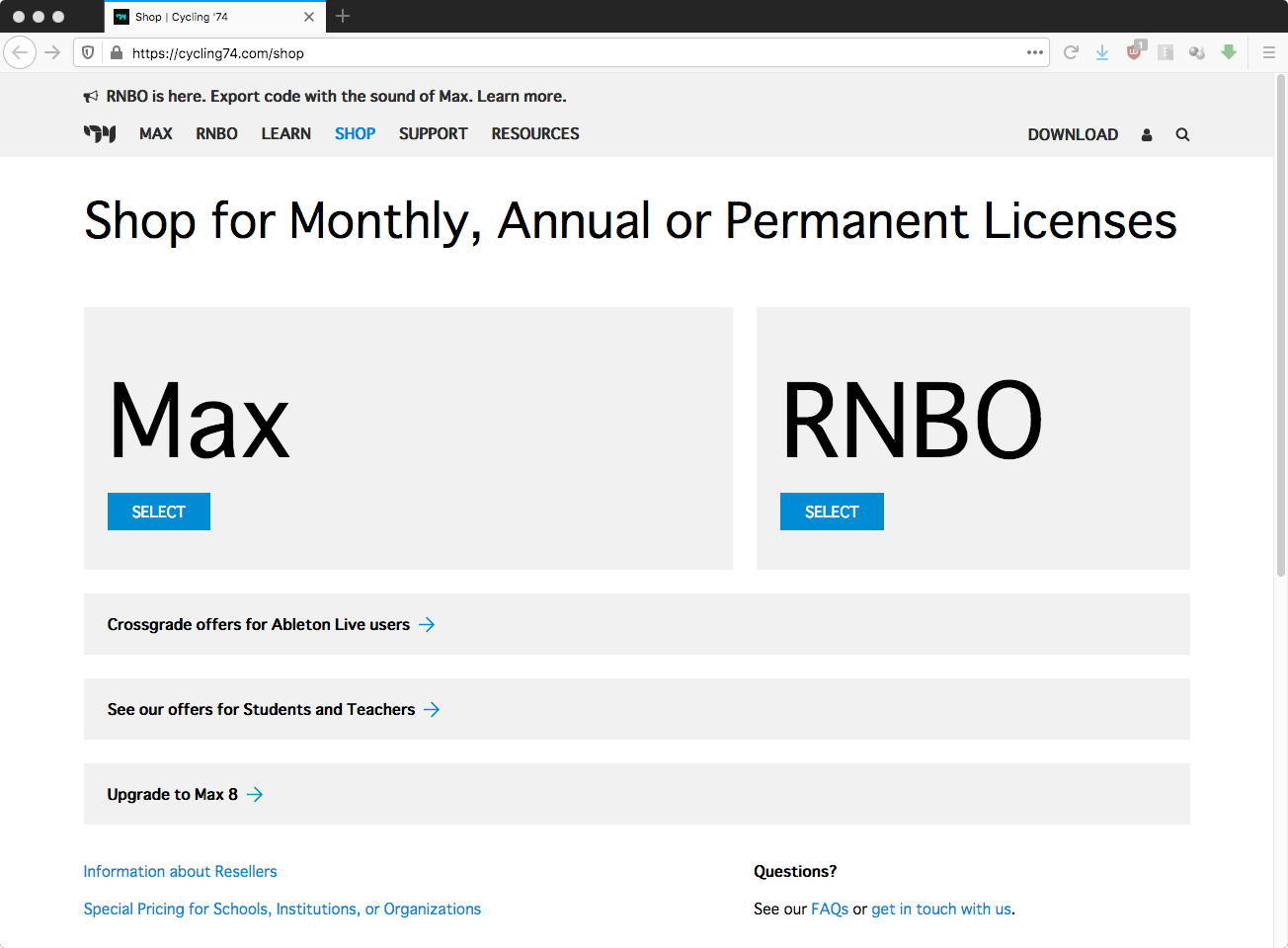Open page actions three-dot menu
The height and width of the screenshot is (948, 1288).
tap(1035, 52)
